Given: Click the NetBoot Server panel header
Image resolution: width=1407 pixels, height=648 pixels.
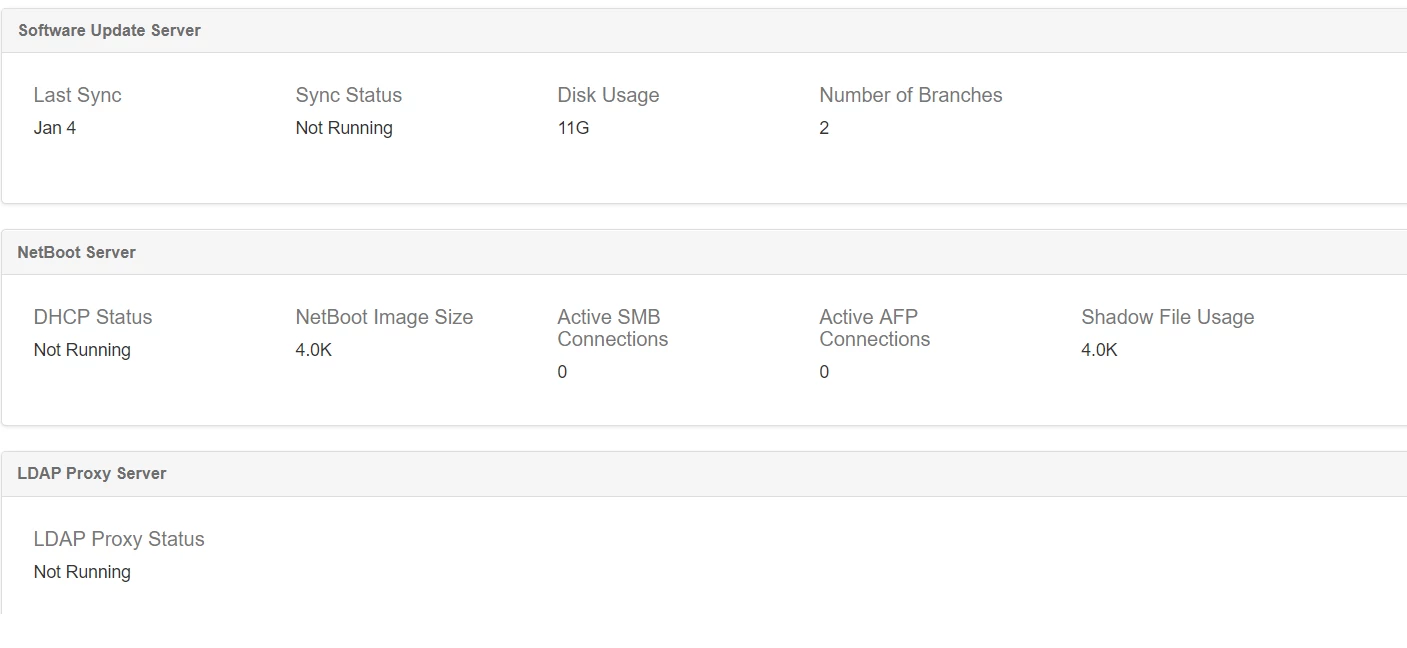Looking at the screenshot, I should tap(76, 253).
